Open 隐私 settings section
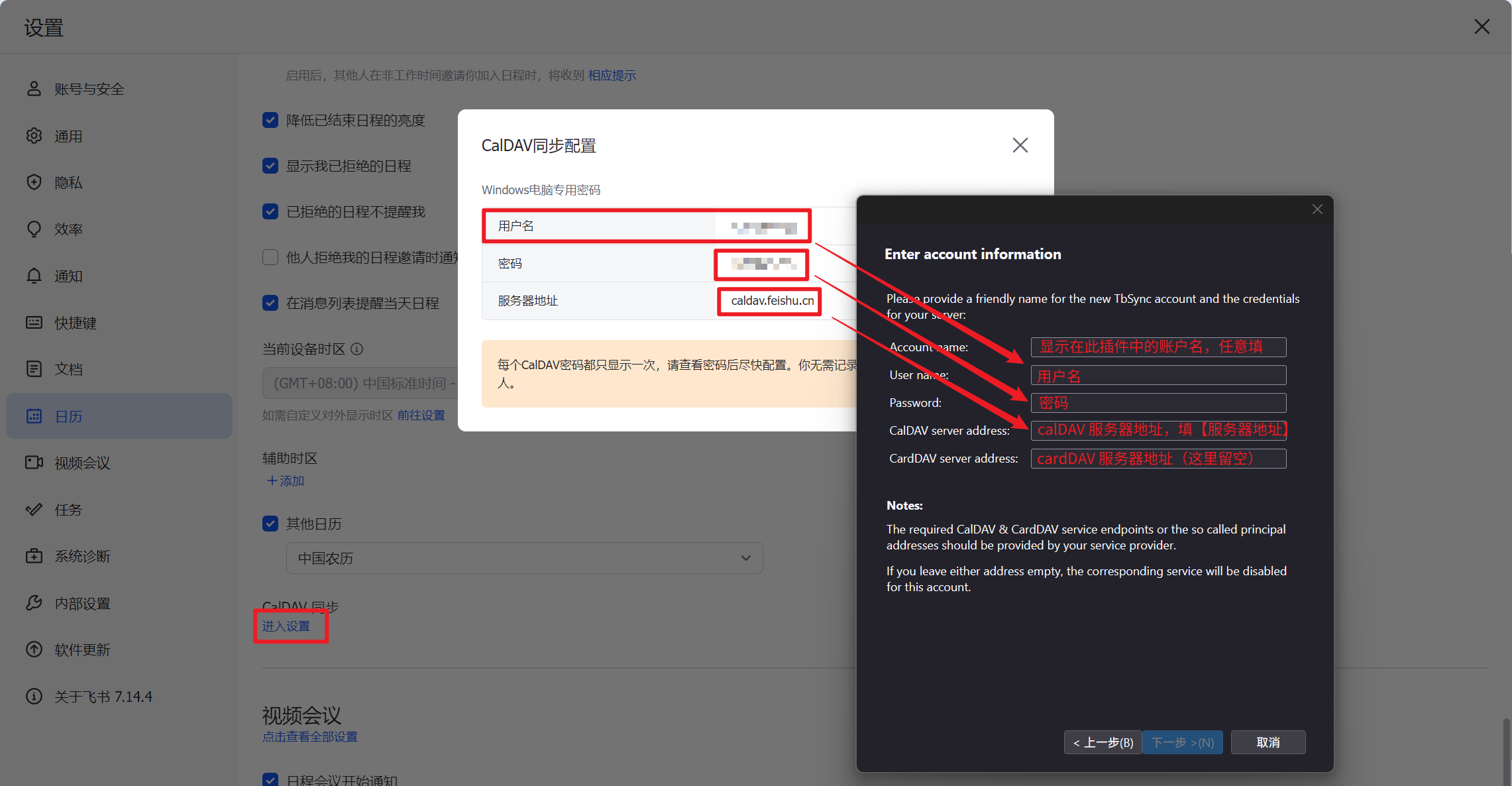This screenshot has height=786, width=1512. click(x=119, y=182)
